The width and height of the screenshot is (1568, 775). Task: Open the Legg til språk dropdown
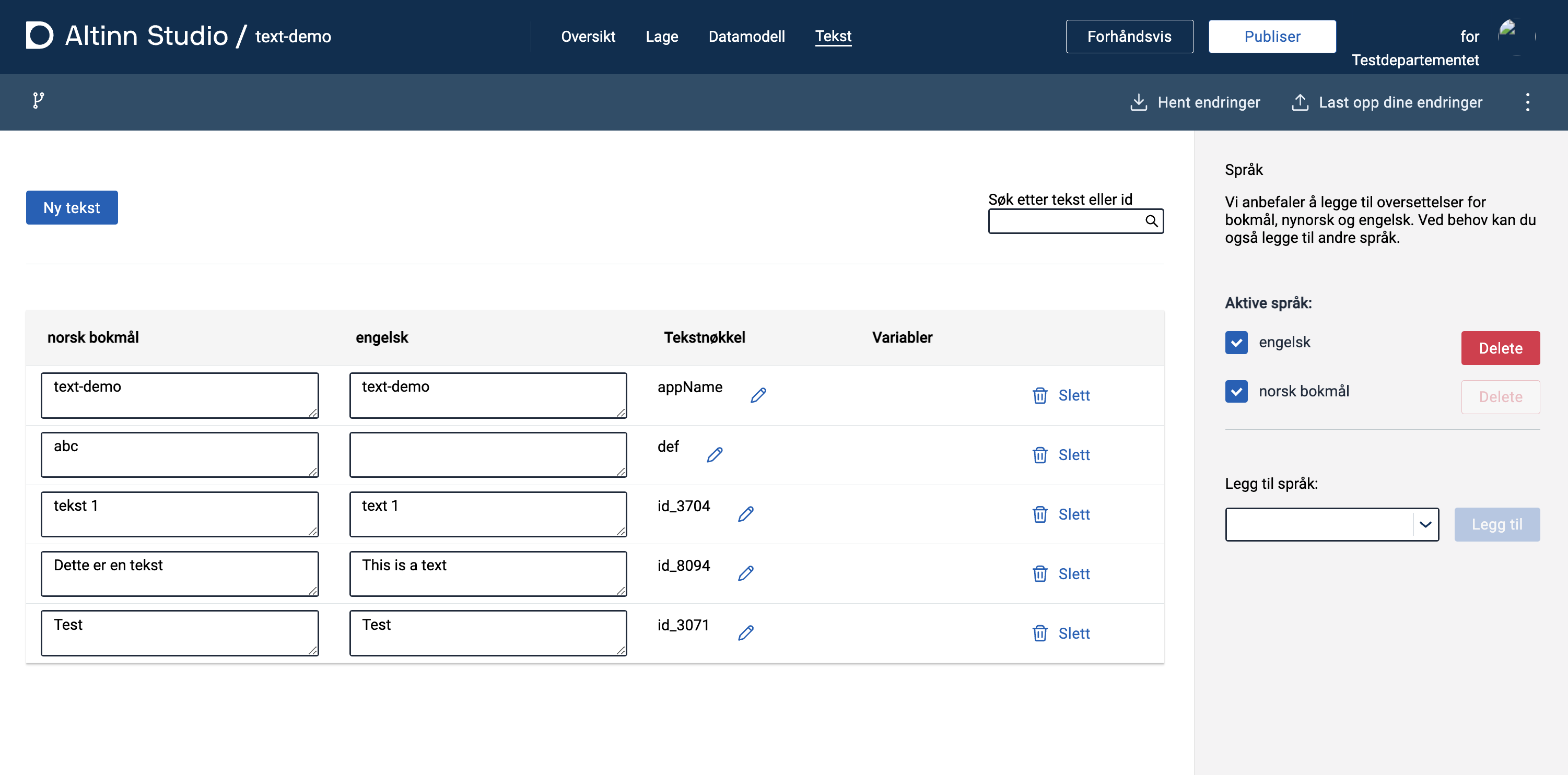1331,524
